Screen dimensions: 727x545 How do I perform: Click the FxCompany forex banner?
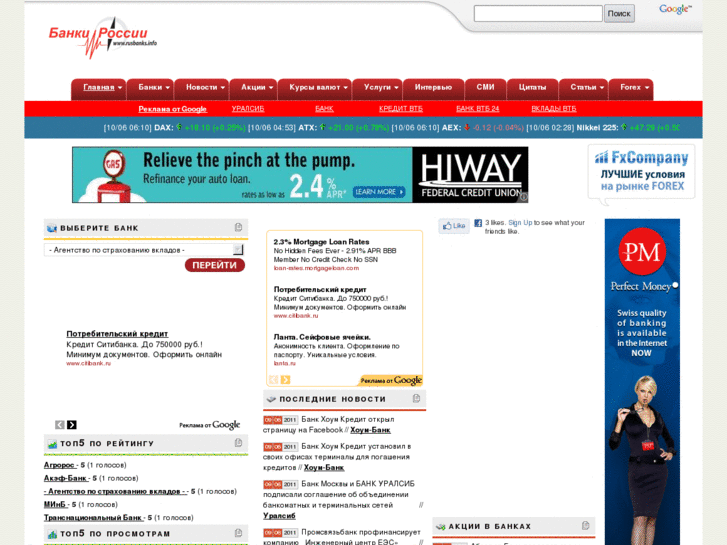click(x=642, y=173)
